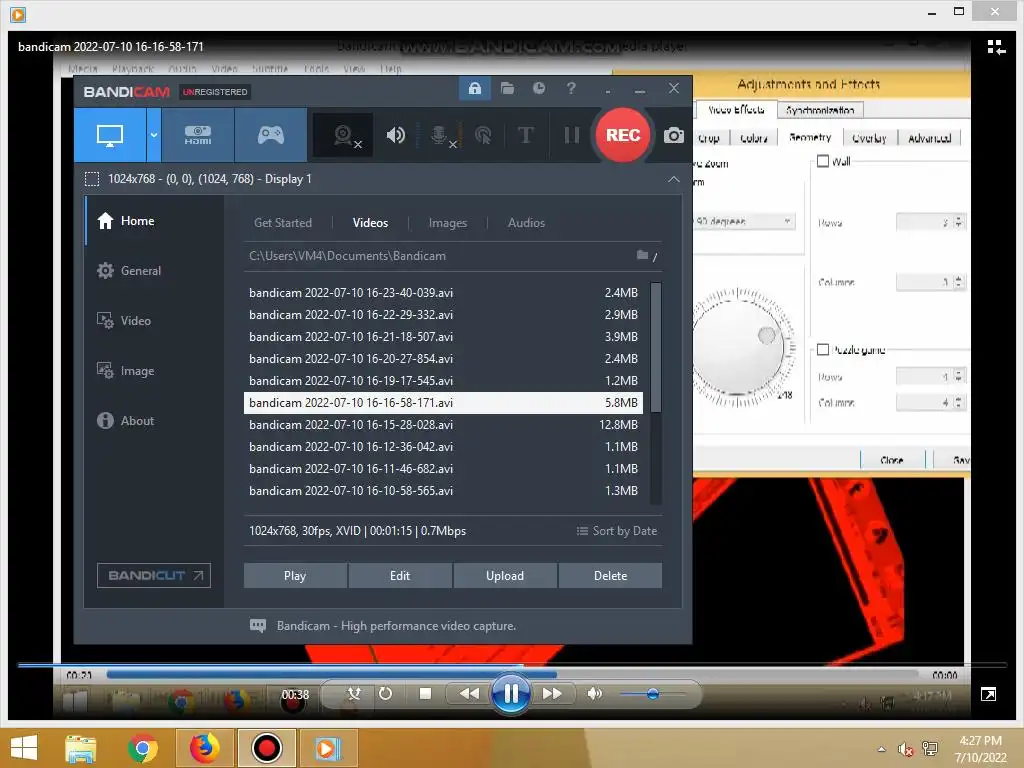
Task: Toggle the mouse click effect icon
Action: (483, 135)
